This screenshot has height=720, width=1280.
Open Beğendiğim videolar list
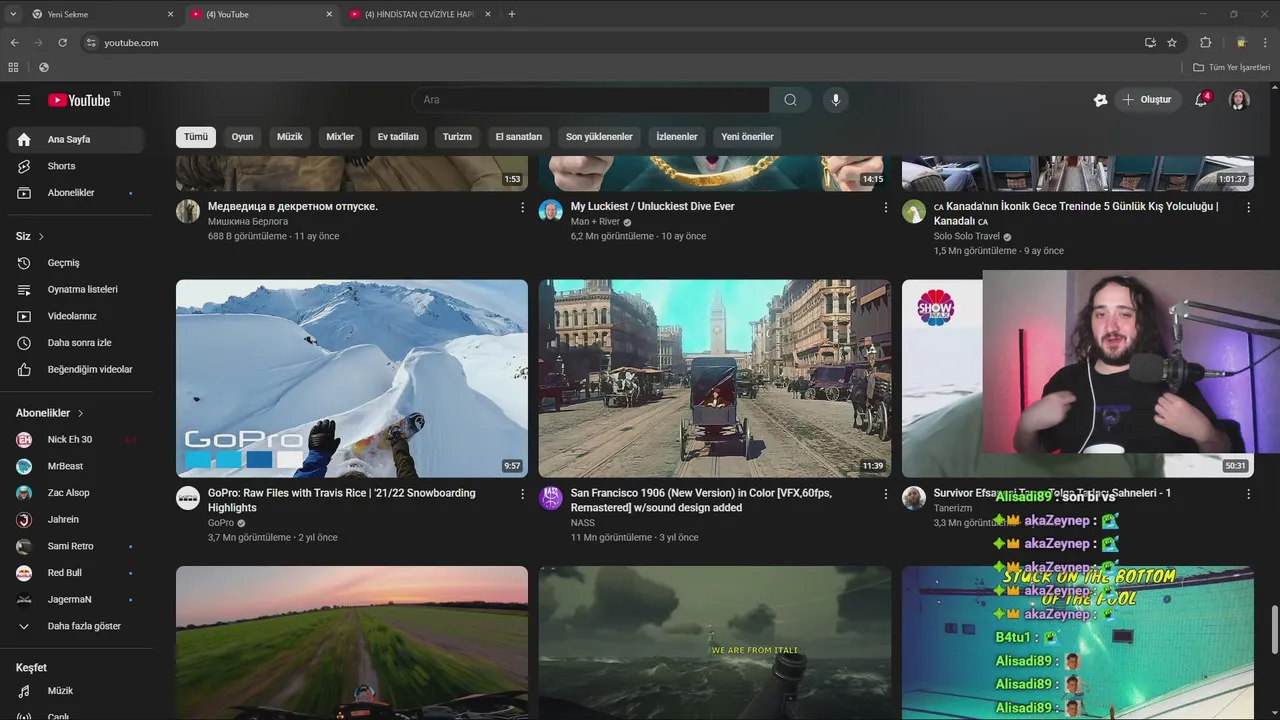(76, 369)
